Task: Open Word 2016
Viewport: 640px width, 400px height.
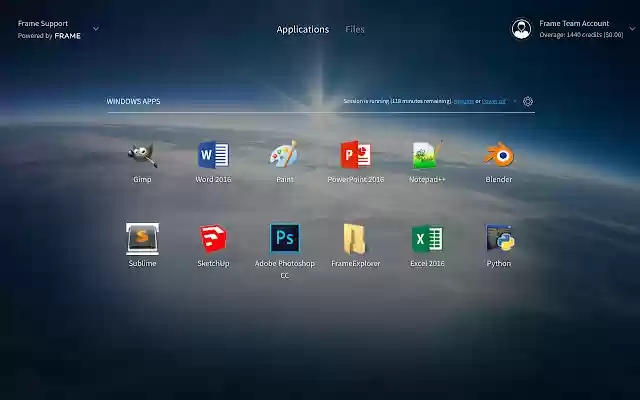Action: 213,155
